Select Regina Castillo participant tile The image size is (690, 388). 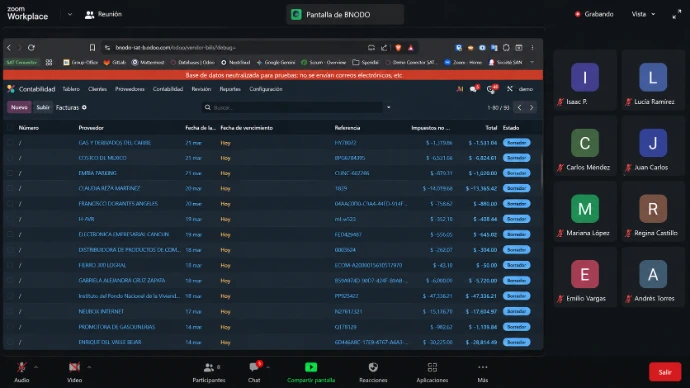[653, 212]
